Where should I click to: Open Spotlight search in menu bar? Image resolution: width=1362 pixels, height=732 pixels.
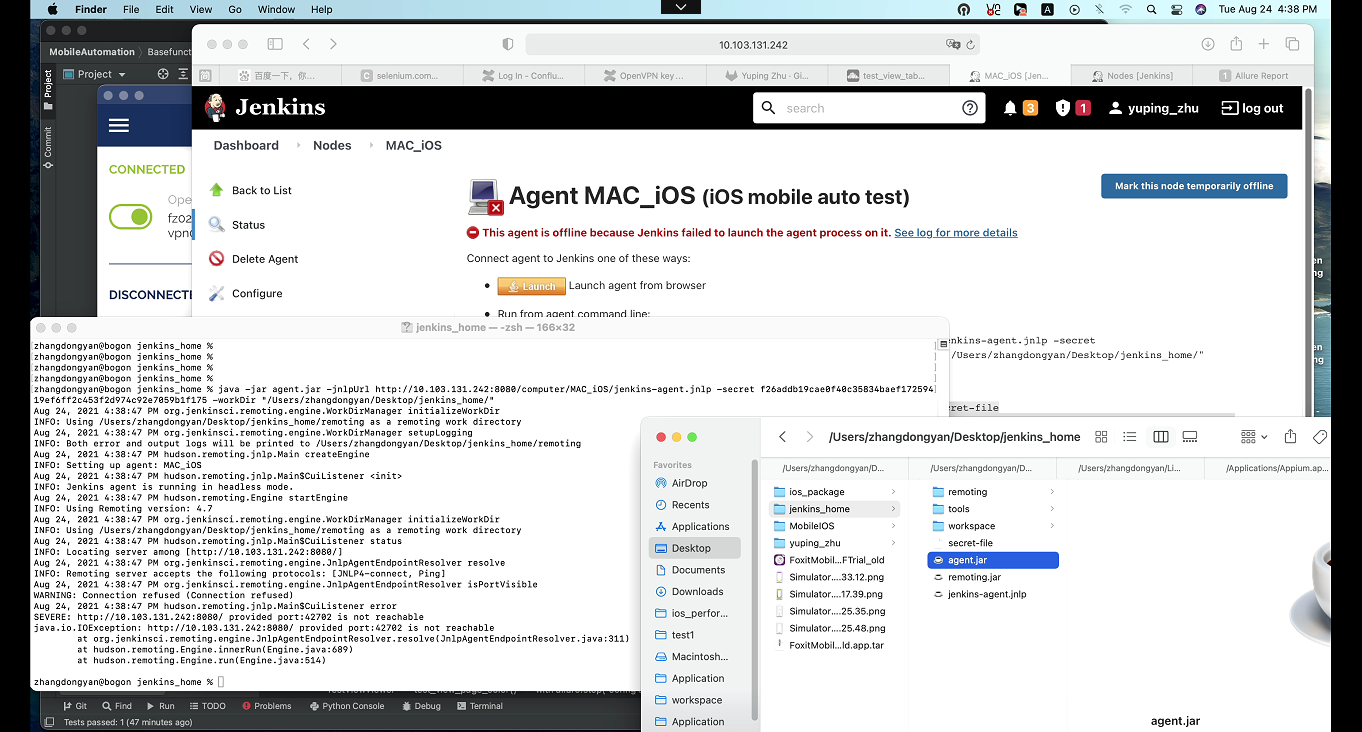pyautogui.click(x=1151, y=9)
